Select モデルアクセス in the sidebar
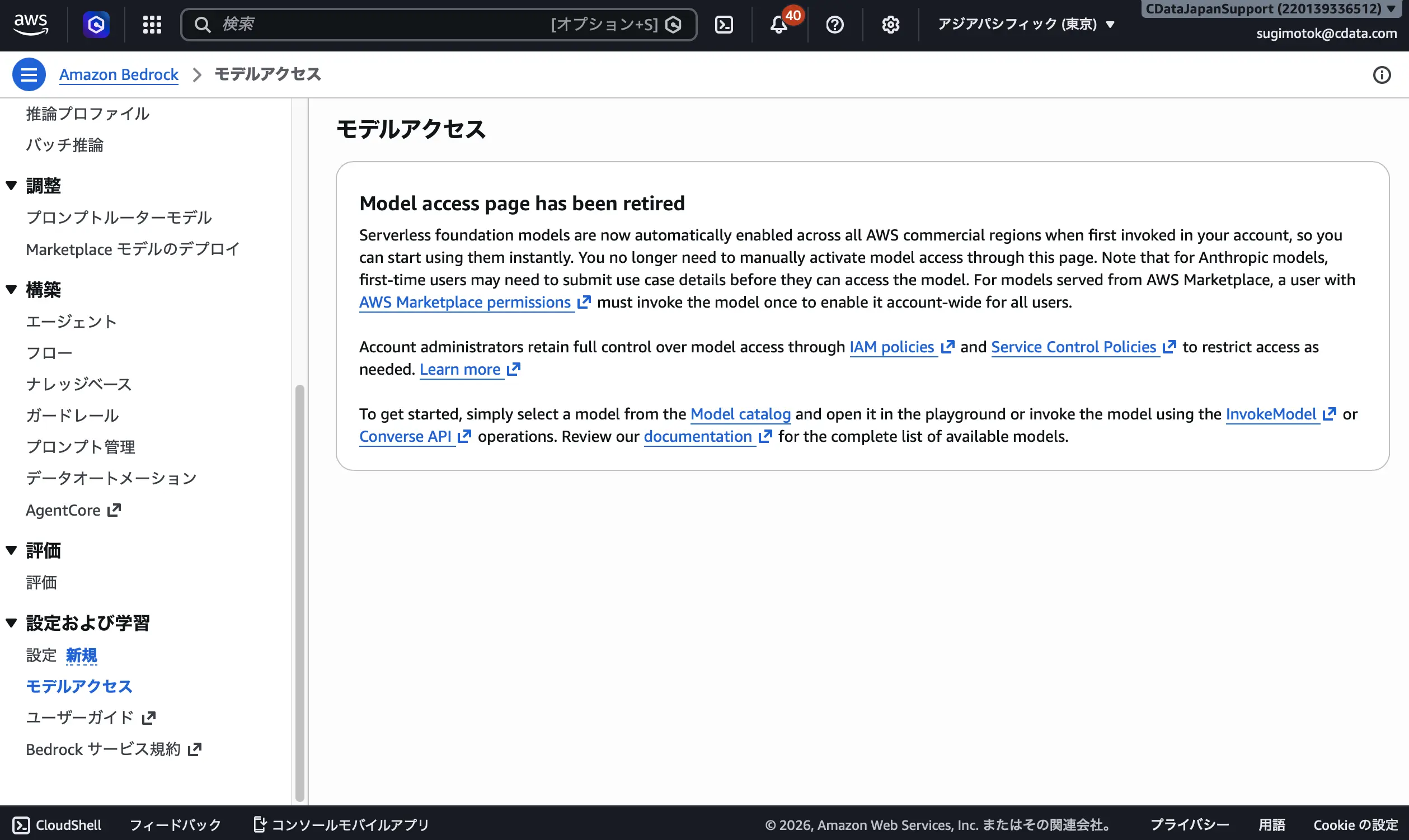Screen dimensions: 1409x840 (x=79, y=687)
